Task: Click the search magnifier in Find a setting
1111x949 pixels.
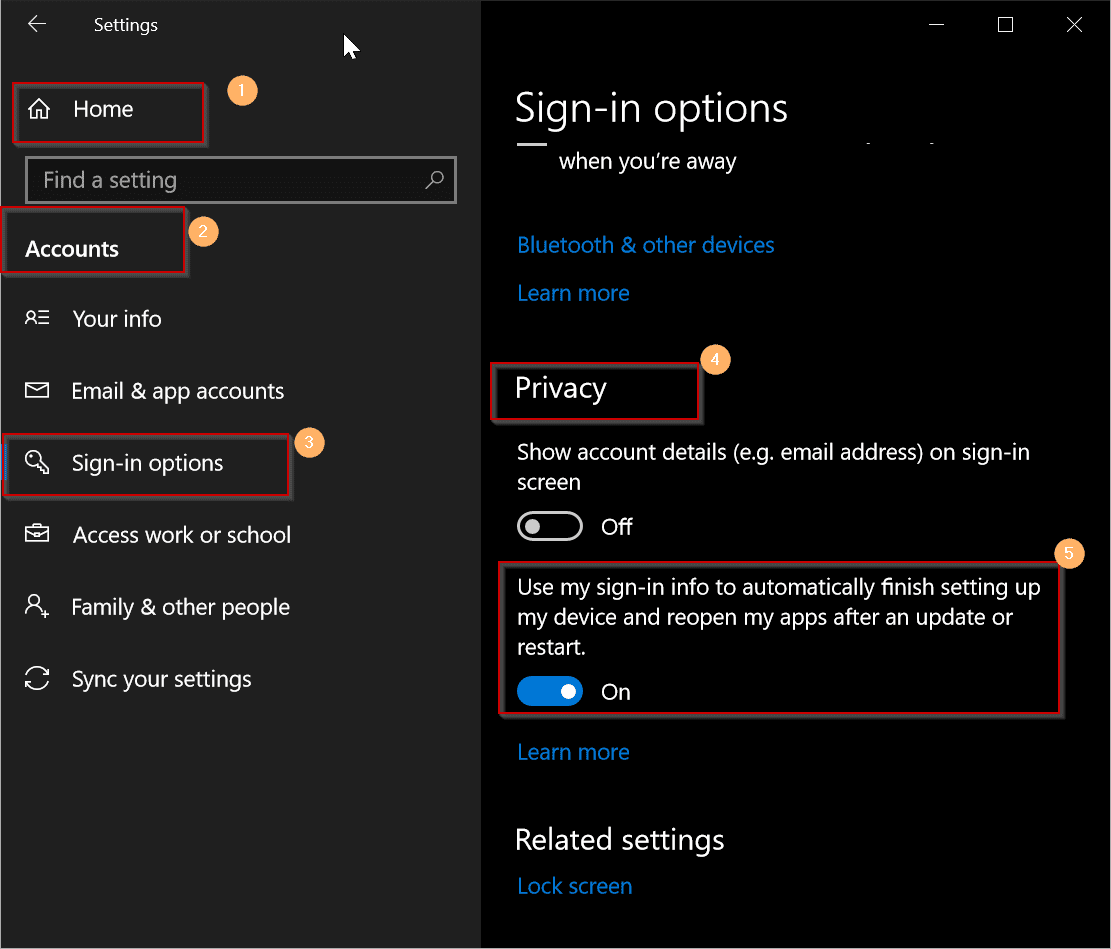Action: (x=434, y=180)
